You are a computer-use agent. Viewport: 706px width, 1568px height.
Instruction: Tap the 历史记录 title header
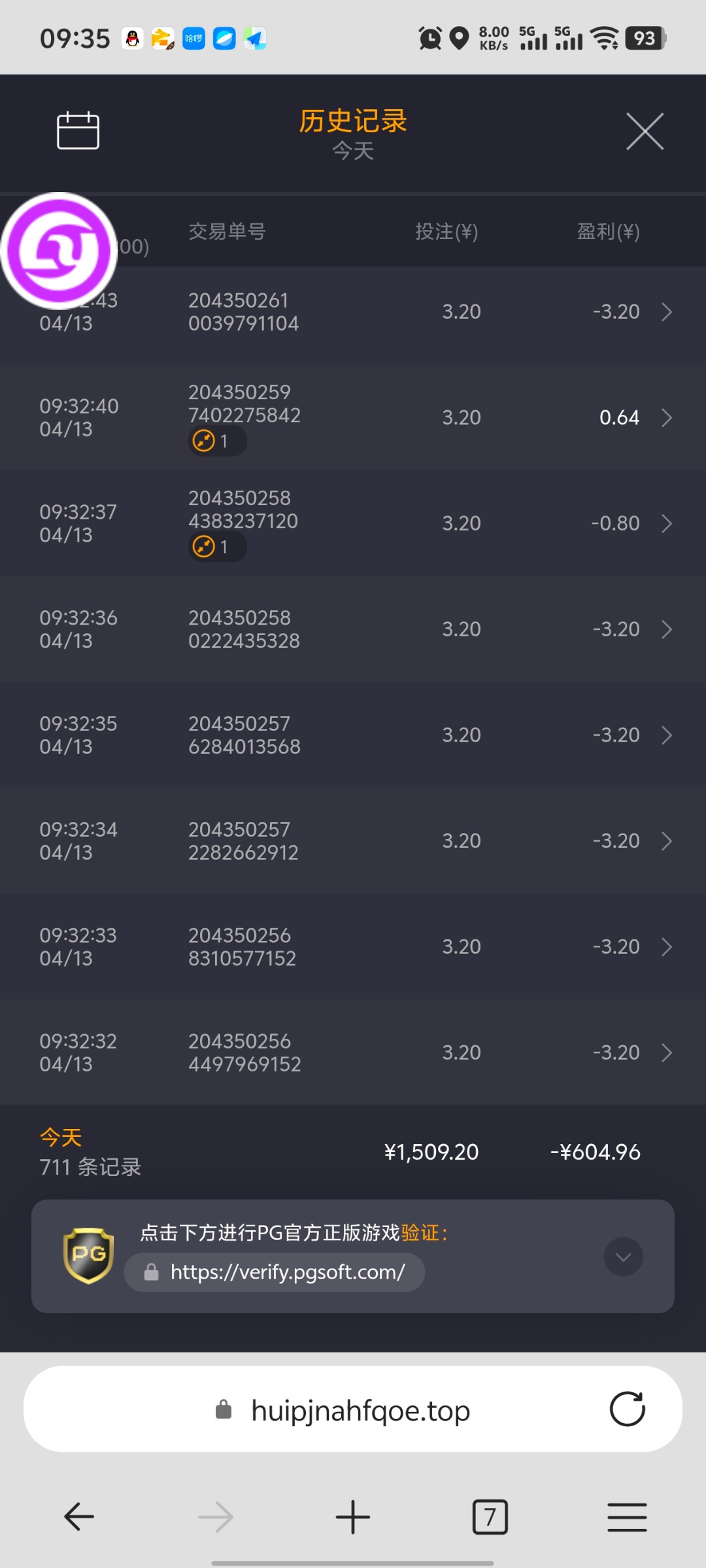pyautogui.click(x=353, y=122)
